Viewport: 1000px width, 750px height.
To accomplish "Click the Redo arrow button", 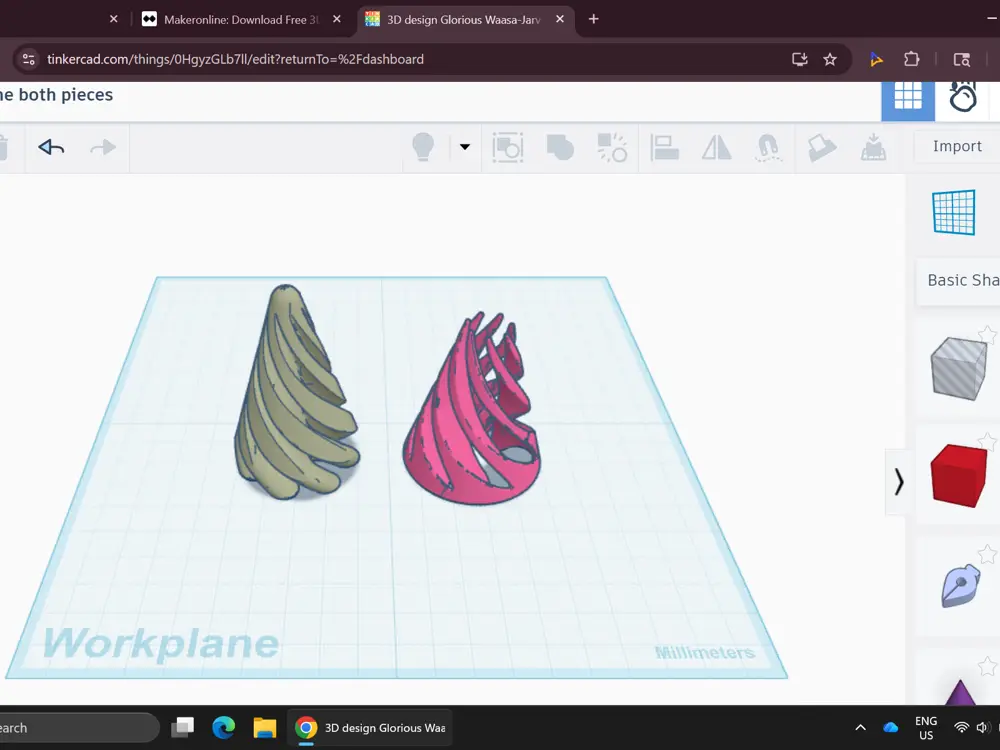I will [103, 147].
